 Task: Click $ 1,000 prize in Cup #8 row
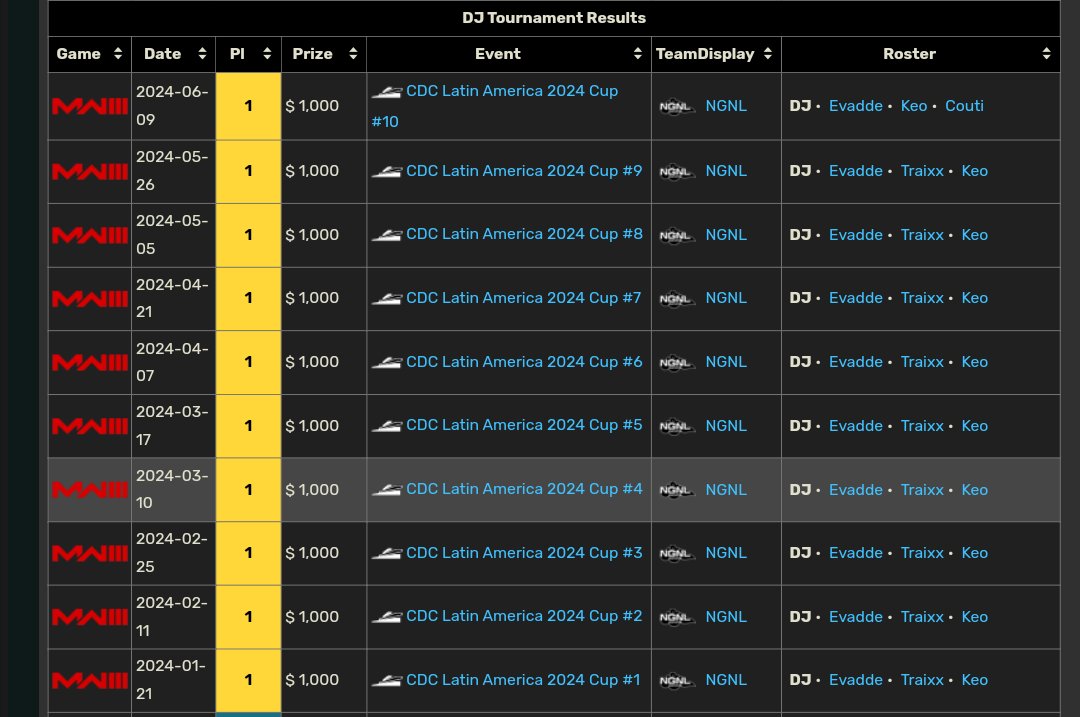coord(312,235)
